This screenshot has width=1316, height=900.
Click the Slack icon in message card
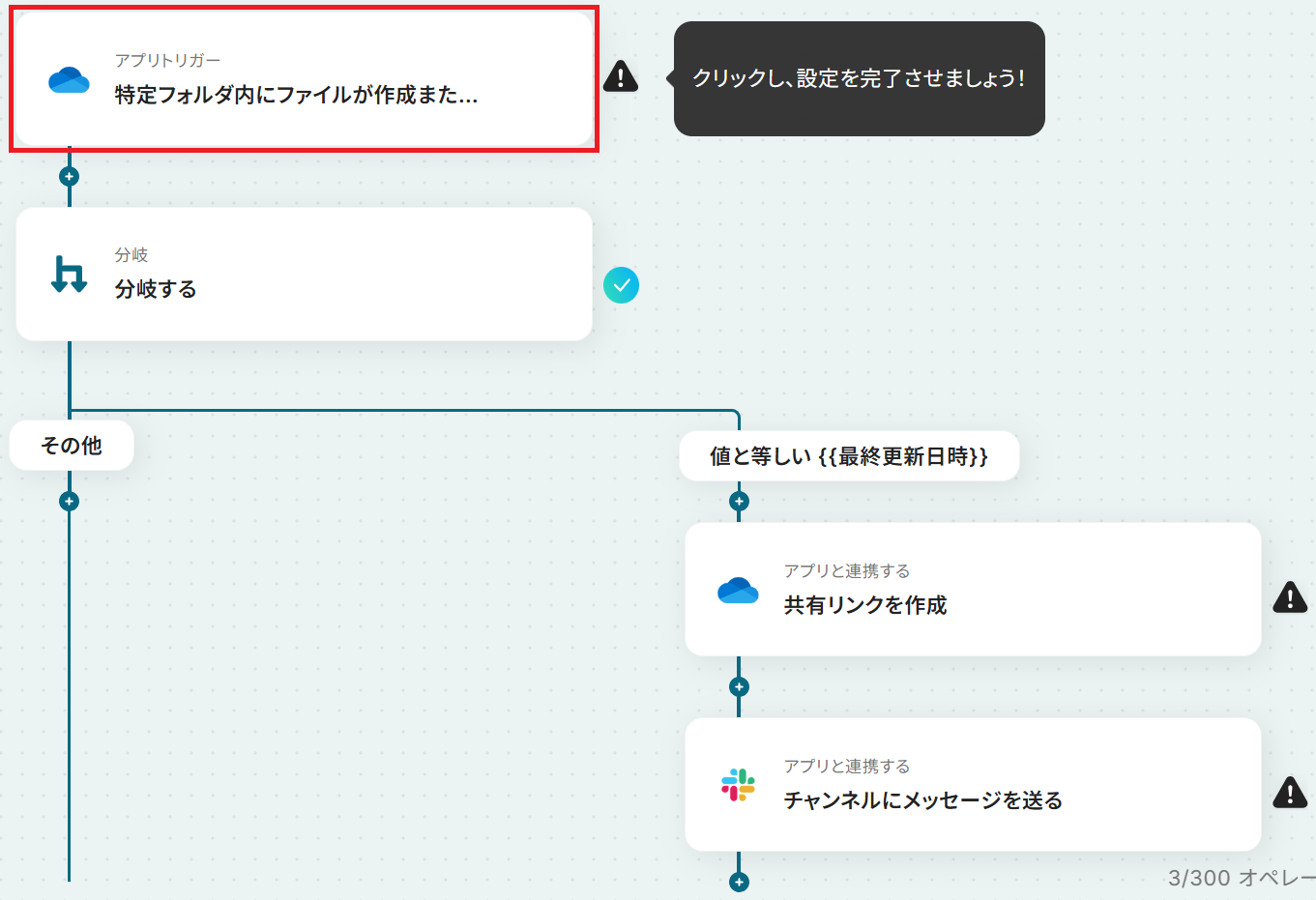(738, 785)
